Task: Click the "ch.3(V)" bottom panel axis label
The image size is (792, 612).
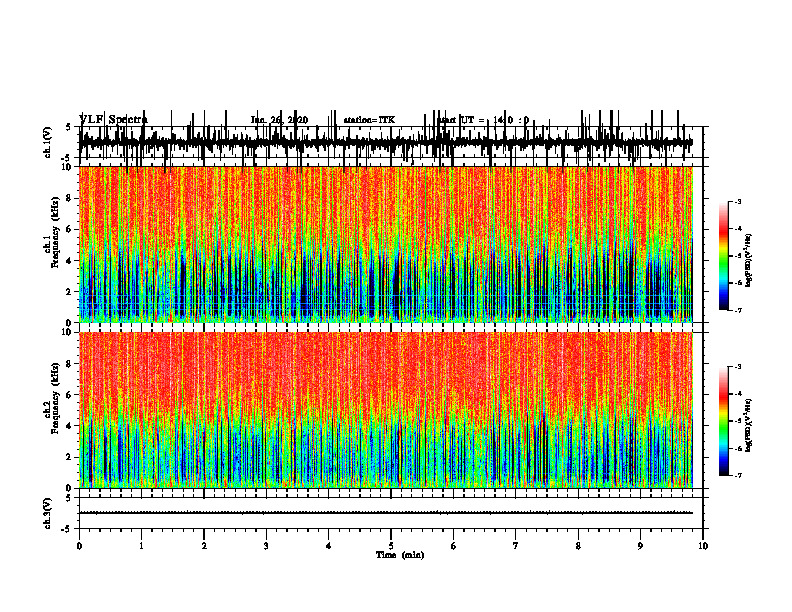Action: 48,514
